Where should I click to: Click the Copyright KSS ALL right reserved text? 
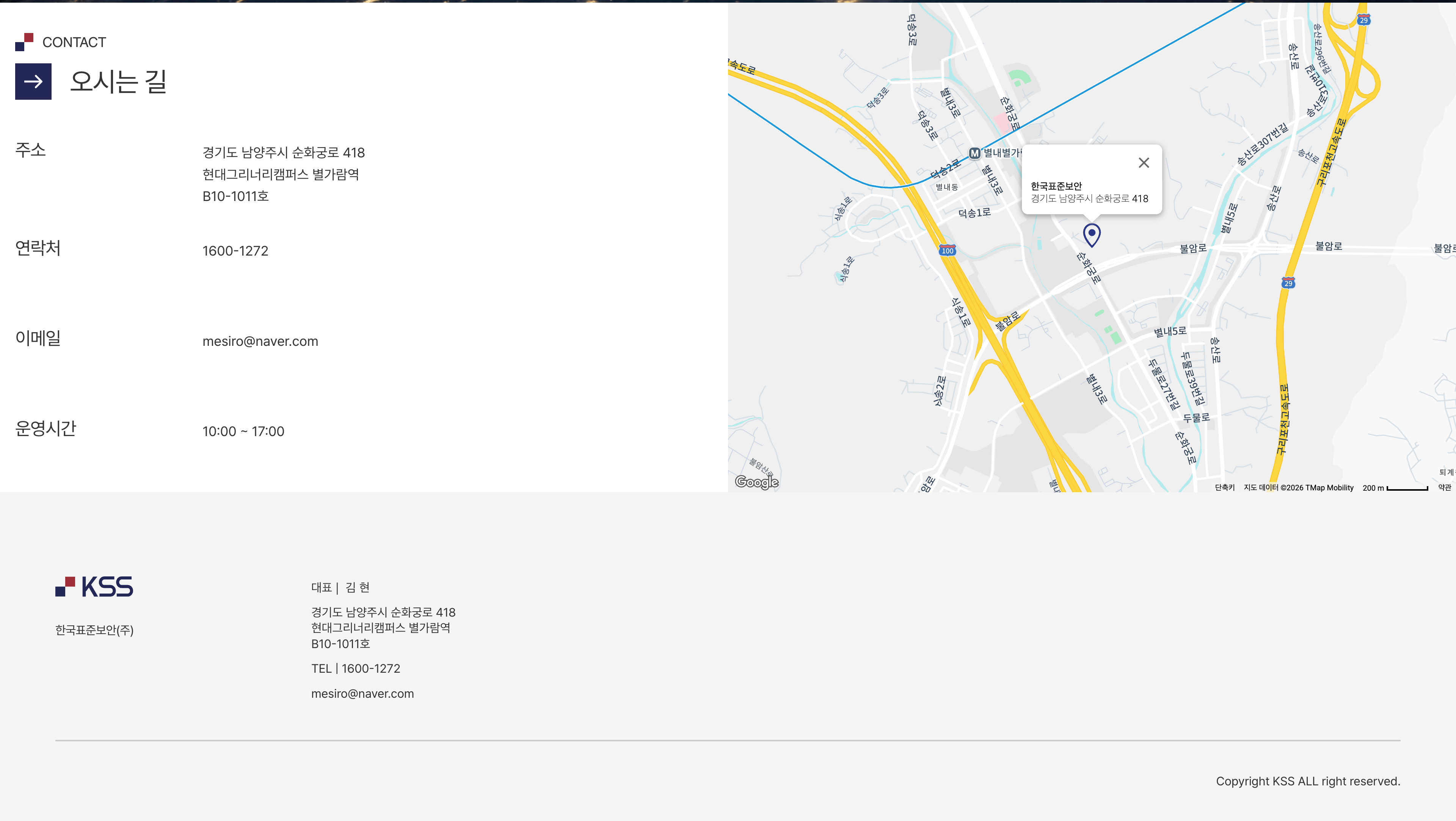(1308, 781)
